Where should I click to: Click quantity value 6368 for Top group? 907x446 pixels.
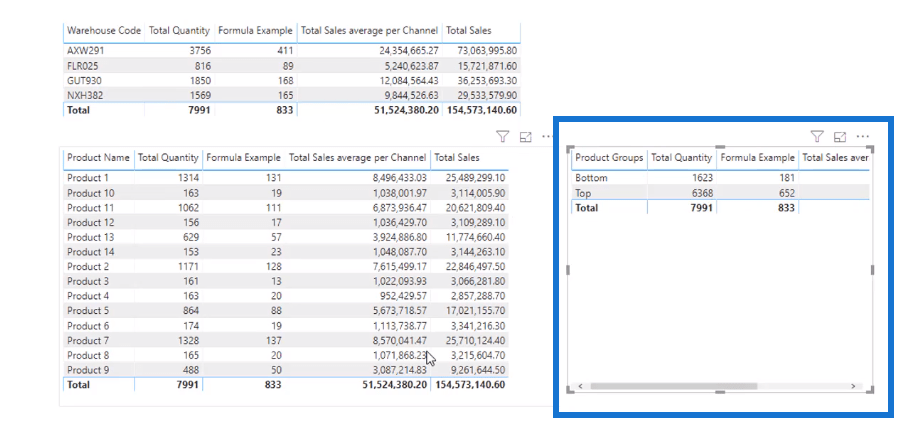(x=700, y=193)
